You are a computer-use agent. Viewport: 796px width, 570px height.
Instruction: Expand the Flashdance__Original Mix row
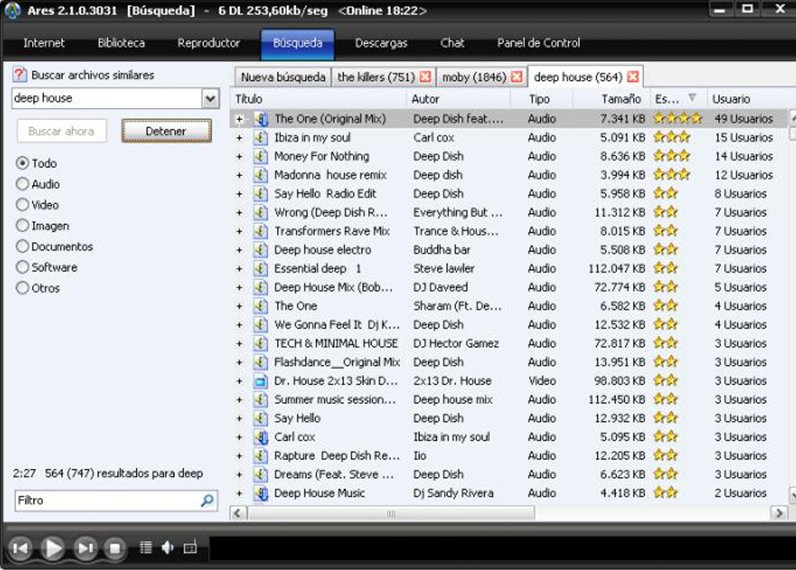click(x=239, y=363)
